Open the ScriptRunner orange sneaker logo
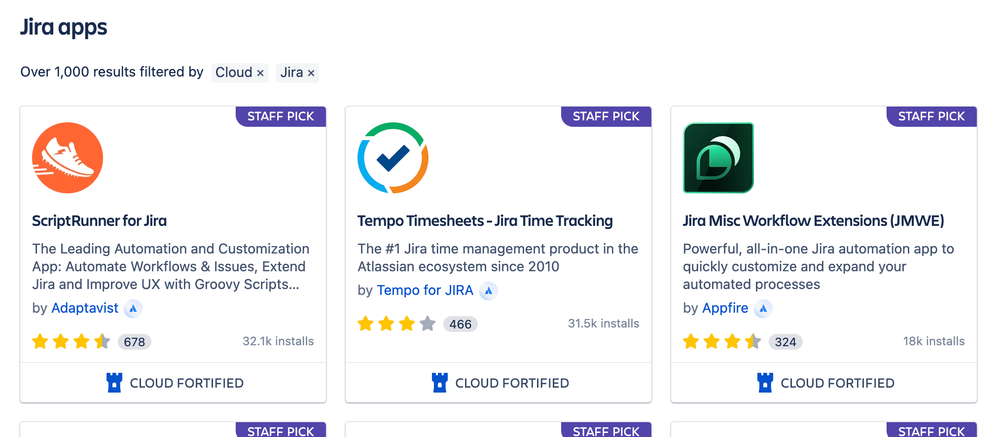This screenshot has height=437, width=999. pos(68,158)
